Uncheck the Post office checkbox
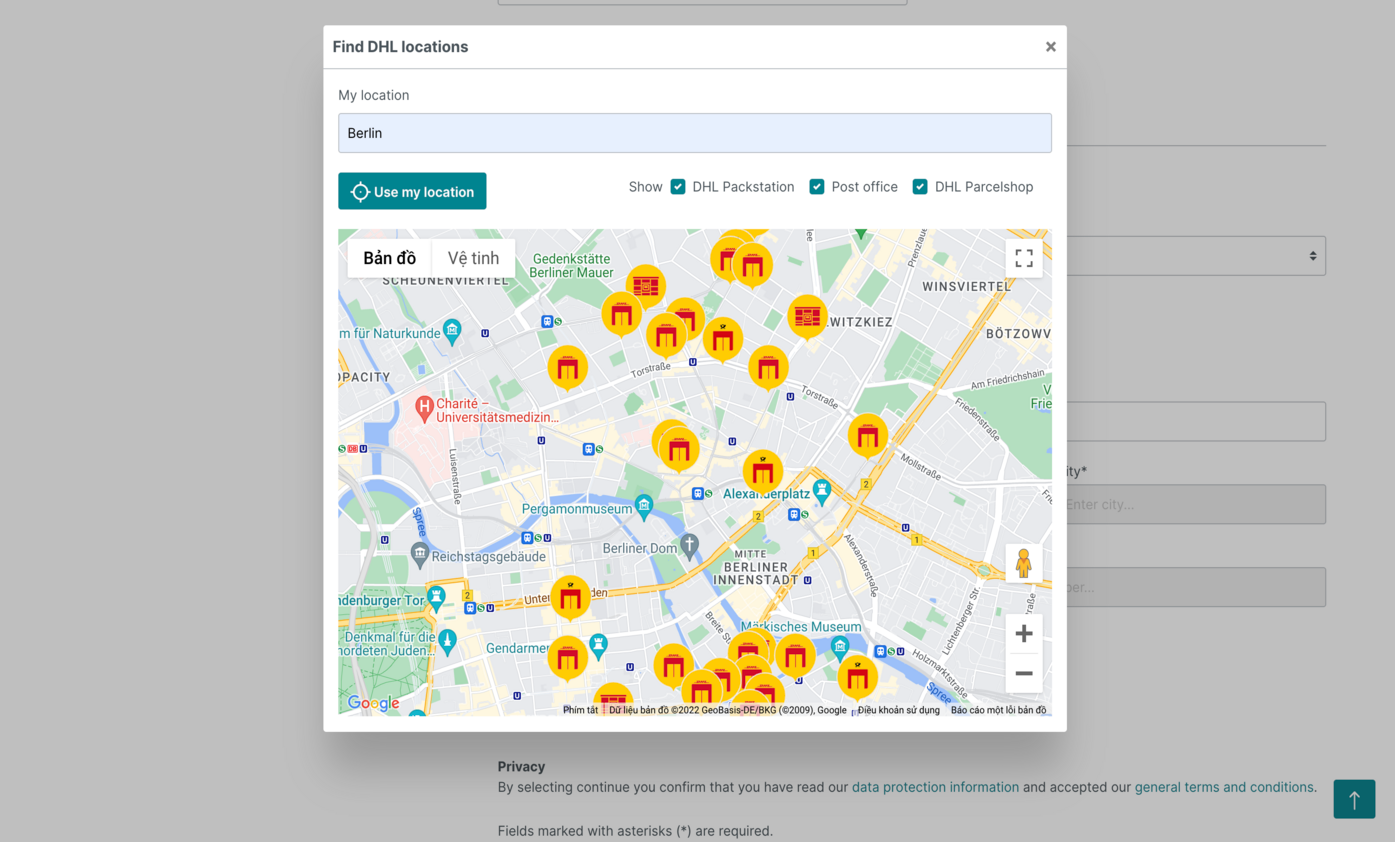 click(817, 187)
